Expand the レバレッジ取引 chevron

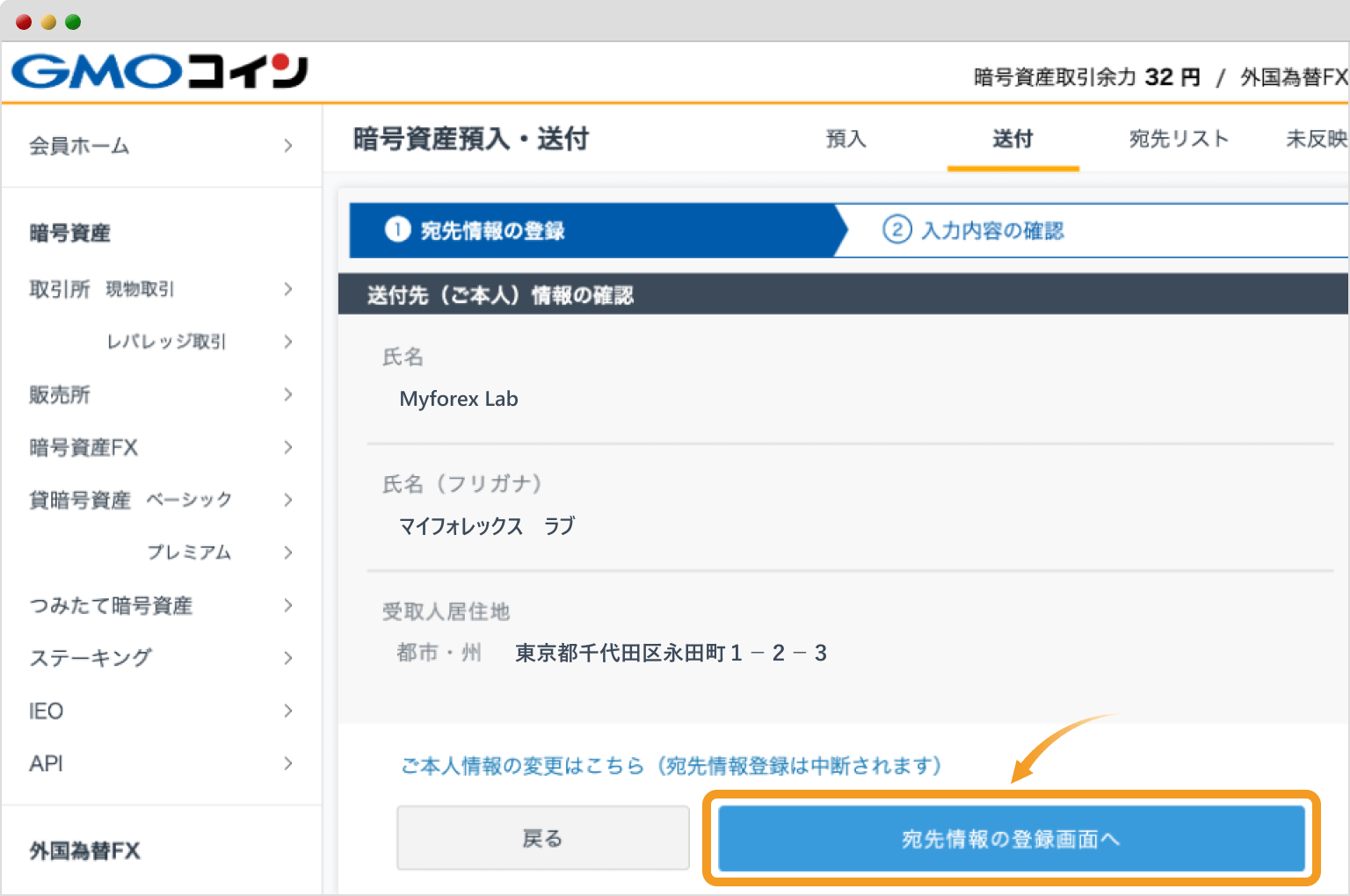(x=287, y=342)
